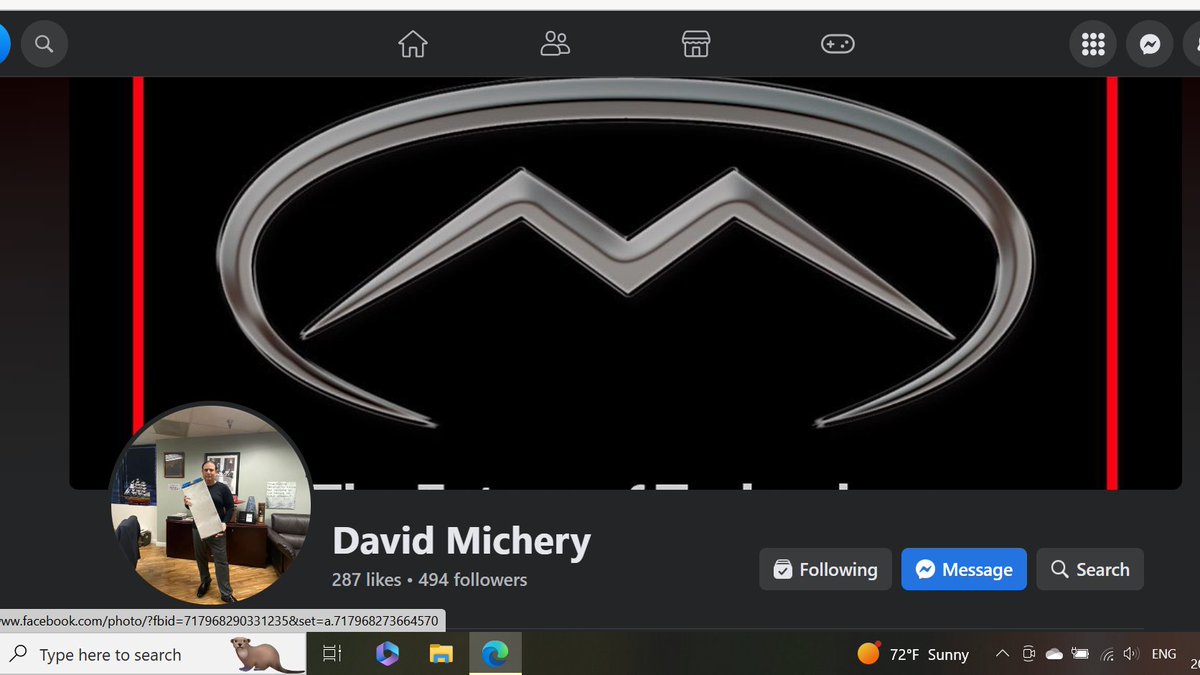Click the profile Search button
Screen dimensions: 1200x675
(1090, 569)
